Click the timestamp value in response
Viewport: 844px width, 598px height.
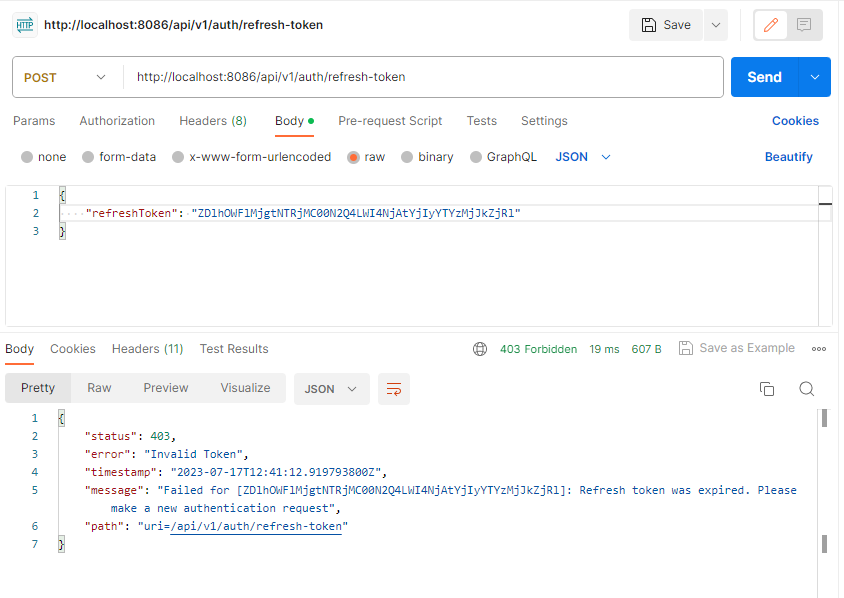pos(276,473)
